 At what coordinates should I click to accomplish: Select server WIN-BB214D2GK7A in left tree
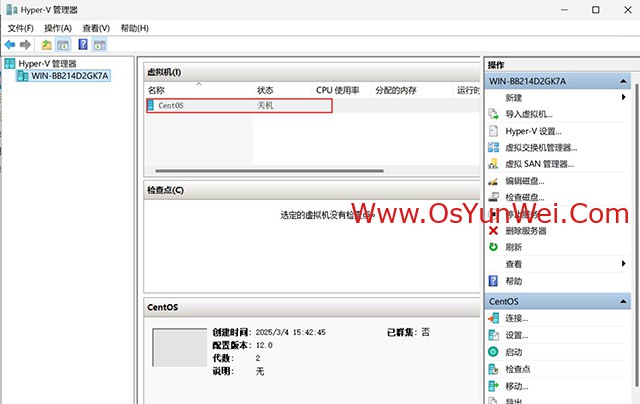pos(63,76)
